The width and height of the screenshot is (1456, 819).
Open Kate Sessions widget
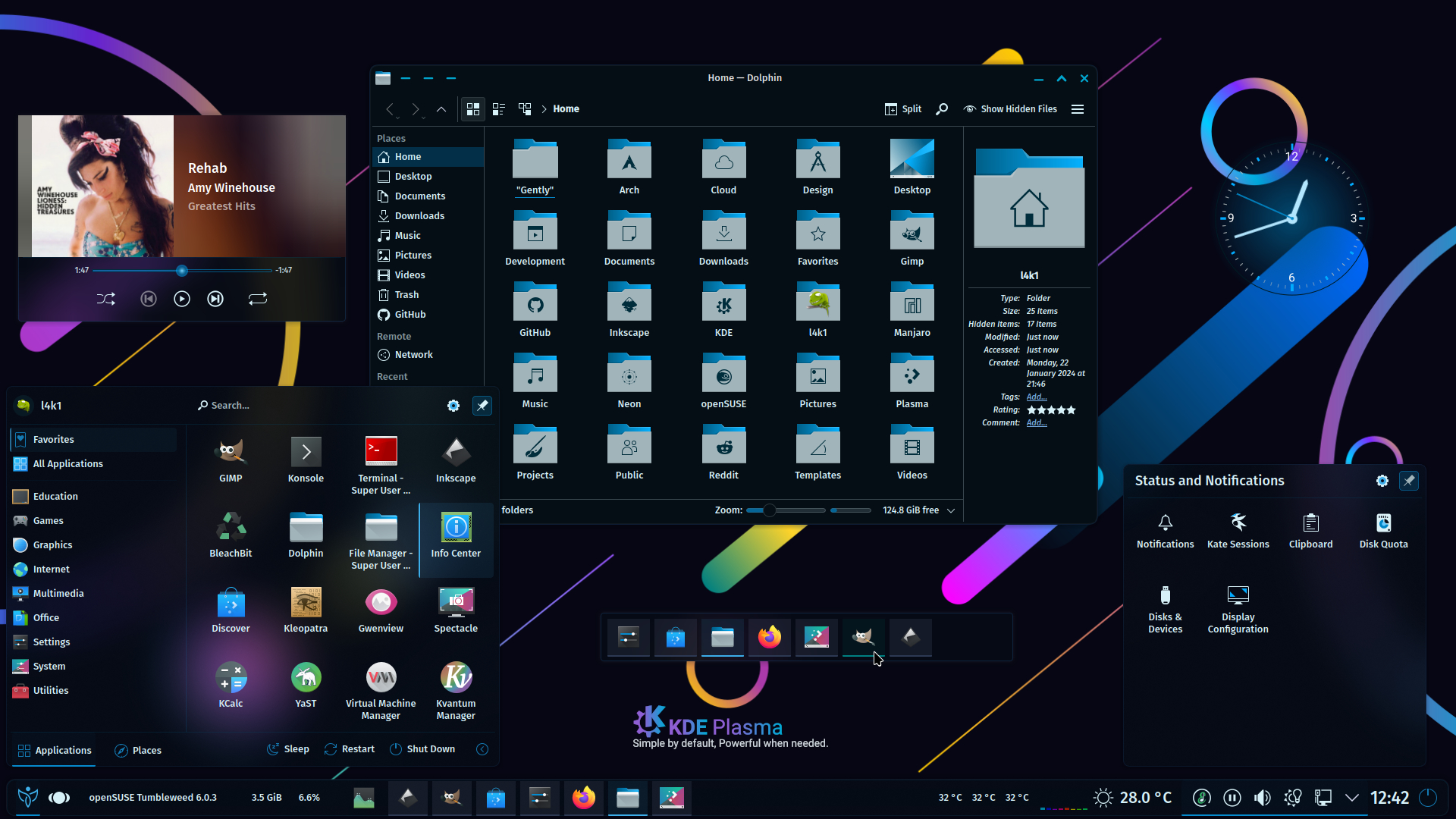1238,530
